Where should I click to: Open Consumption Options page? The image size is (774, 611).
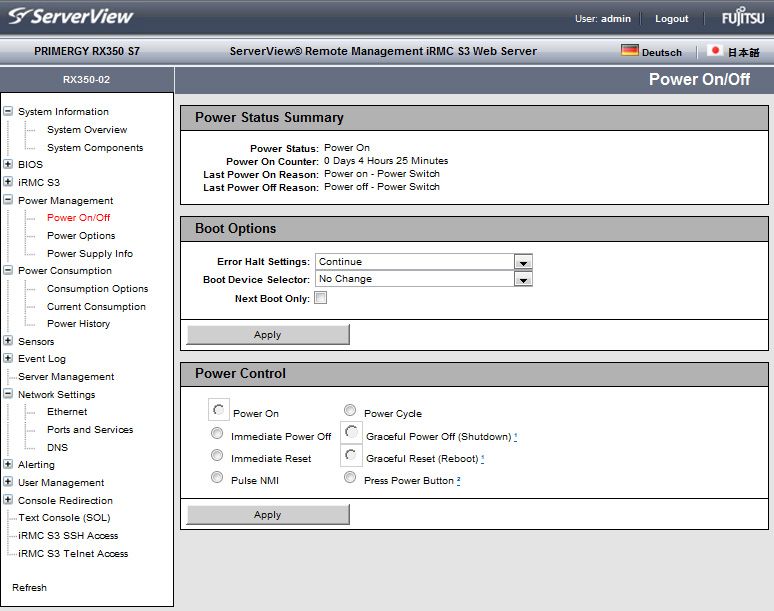coord(97,288)
